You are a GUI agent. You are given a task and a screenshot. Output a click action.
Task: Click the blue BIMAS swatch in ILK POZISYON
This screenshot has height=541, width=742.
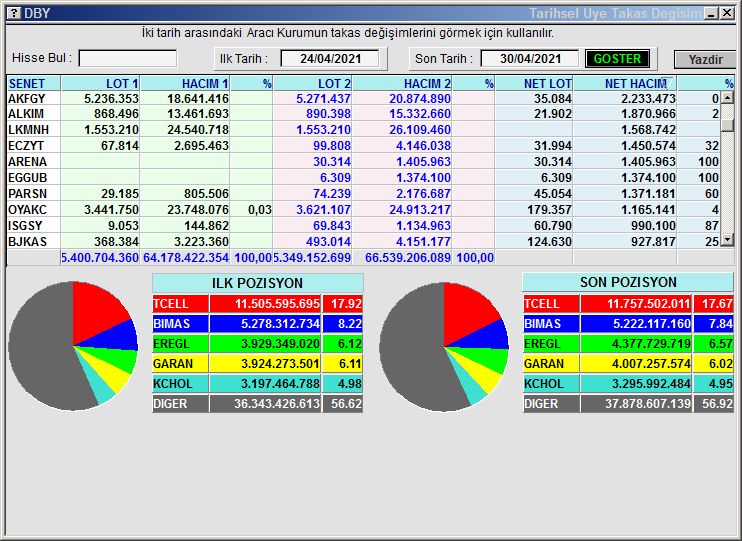coord(180,324)
